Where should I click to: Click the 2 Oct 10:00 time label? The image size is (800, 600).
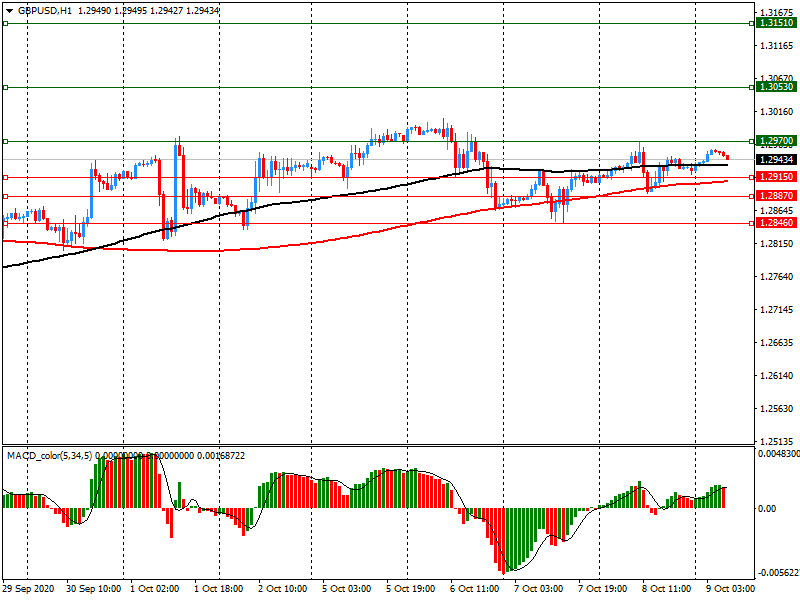283,589
